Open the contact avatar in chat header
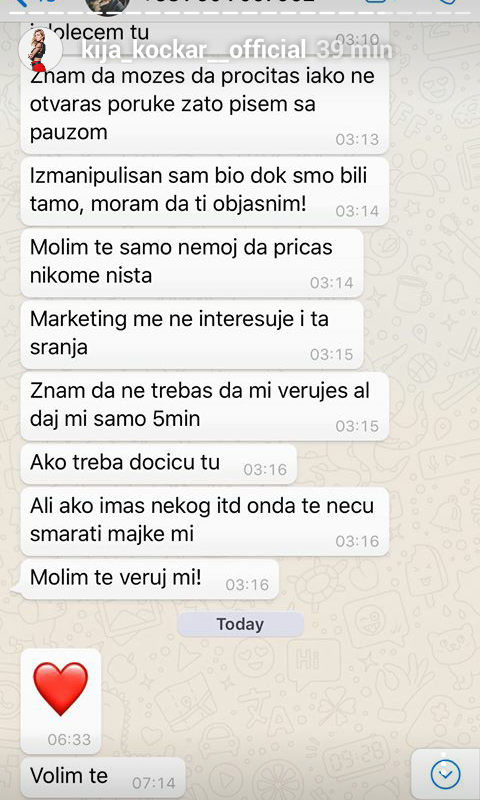The width and height of the screenshot is (480, 800). tap(109, 4)
